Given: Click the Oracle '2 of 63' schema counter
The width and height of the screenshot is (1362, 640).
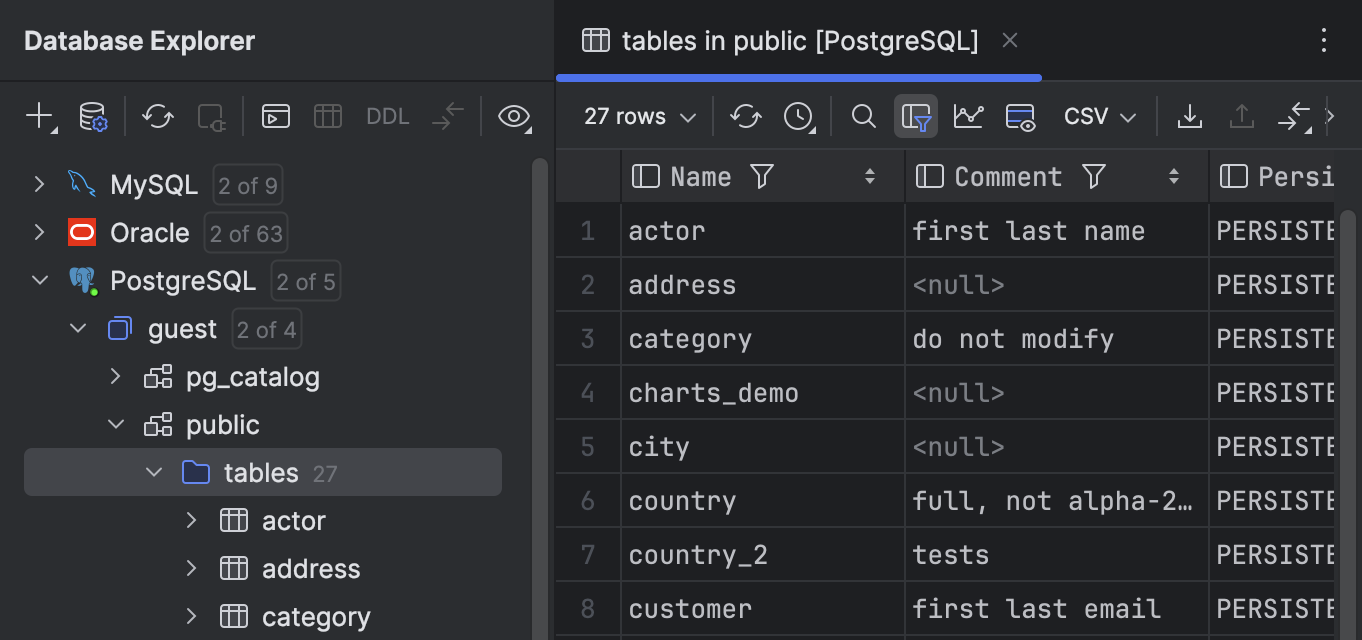Looking at the screenshot, I should point(246,233).
